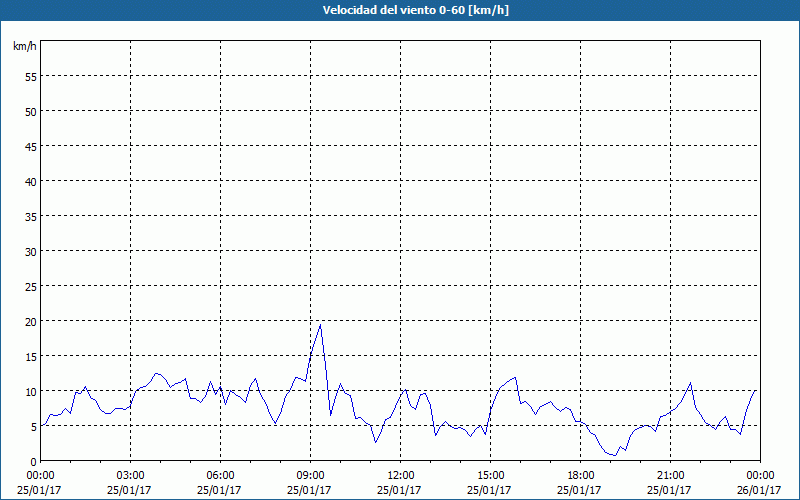Click the y-axis value 20
800x500 pixels.
(31, 321)
